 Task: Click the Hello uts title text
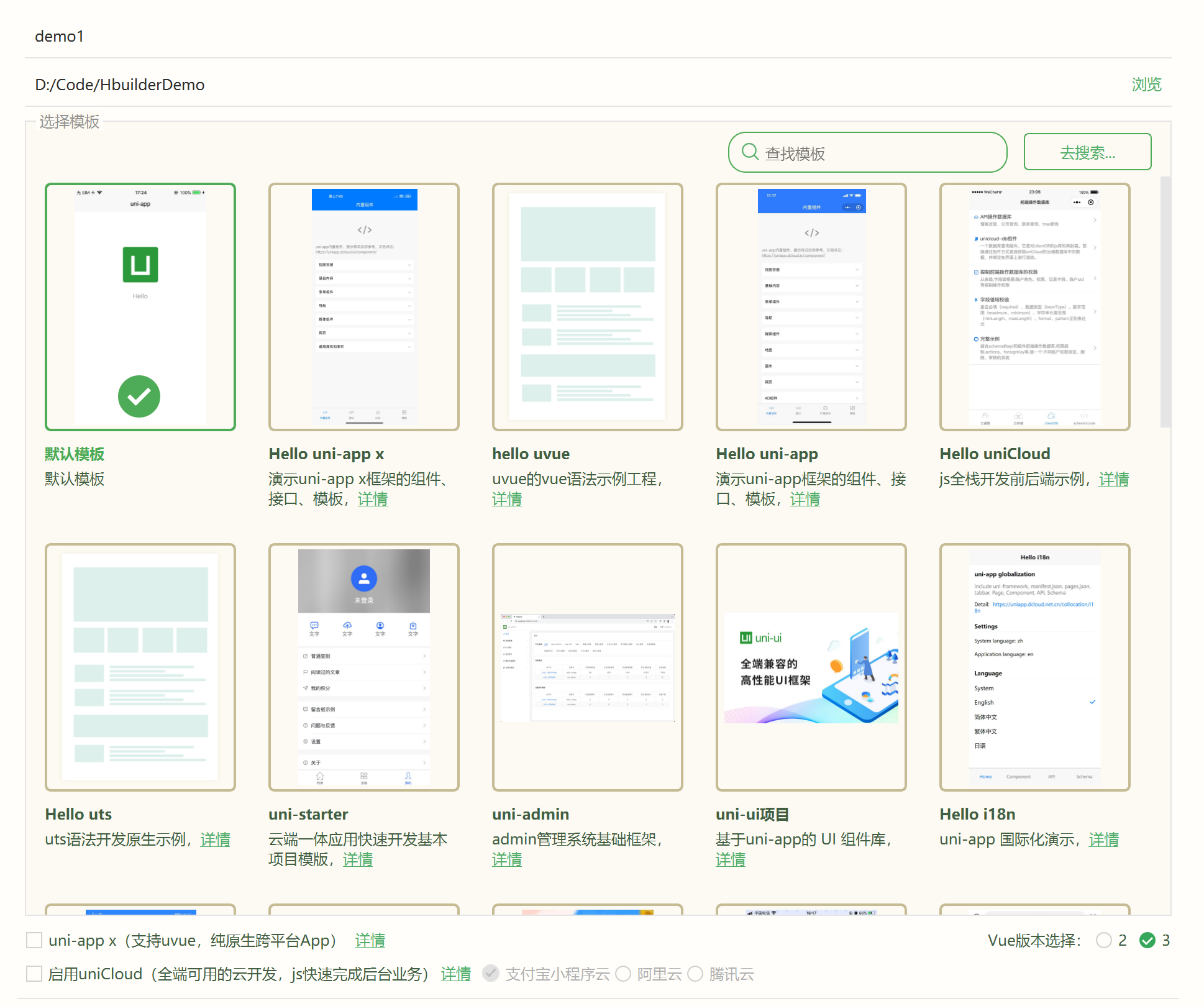click(78, 814)
